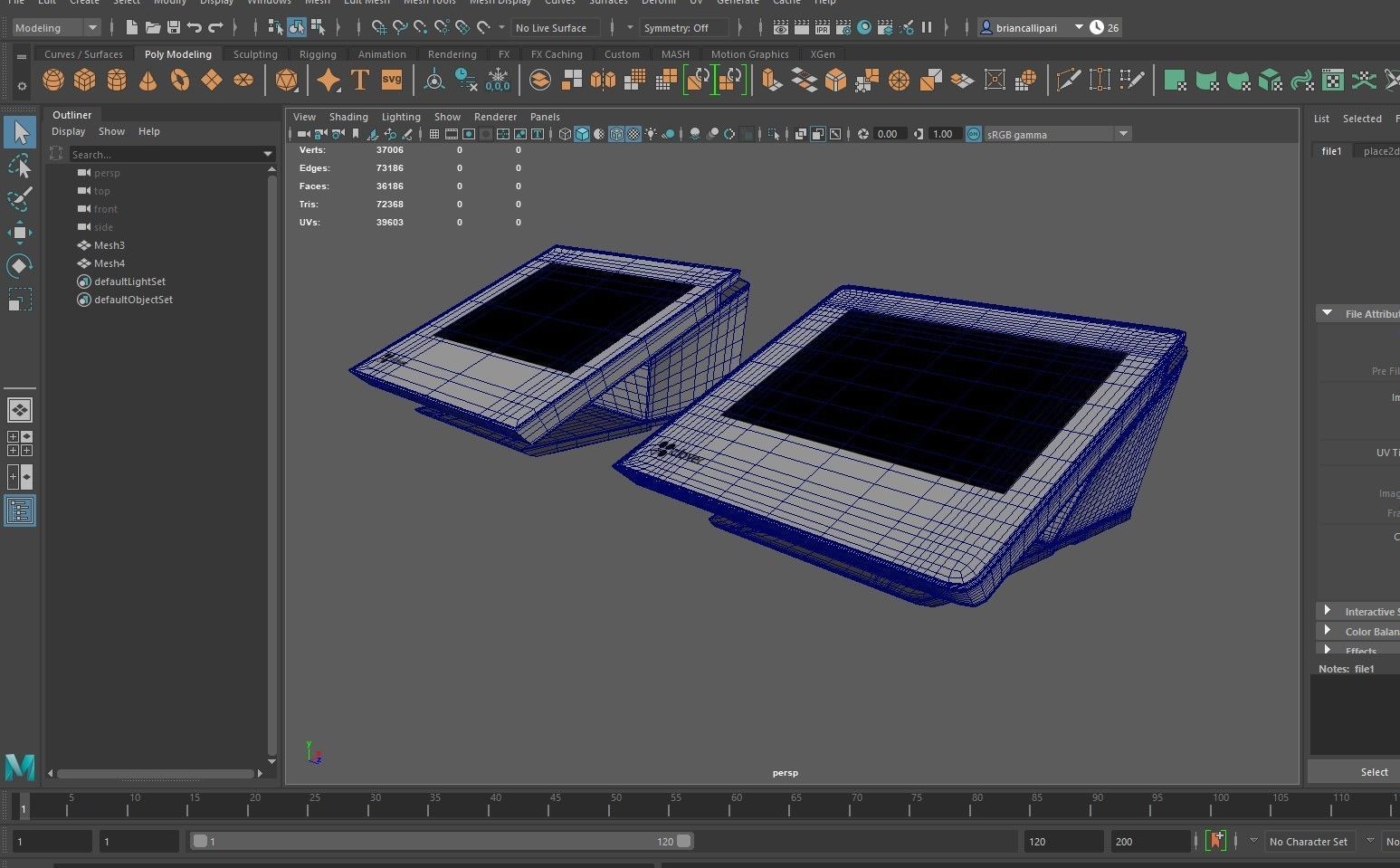Toggle film gate in viewport toolbar
Screen dimensions: 1400x868
coord(452,134)
